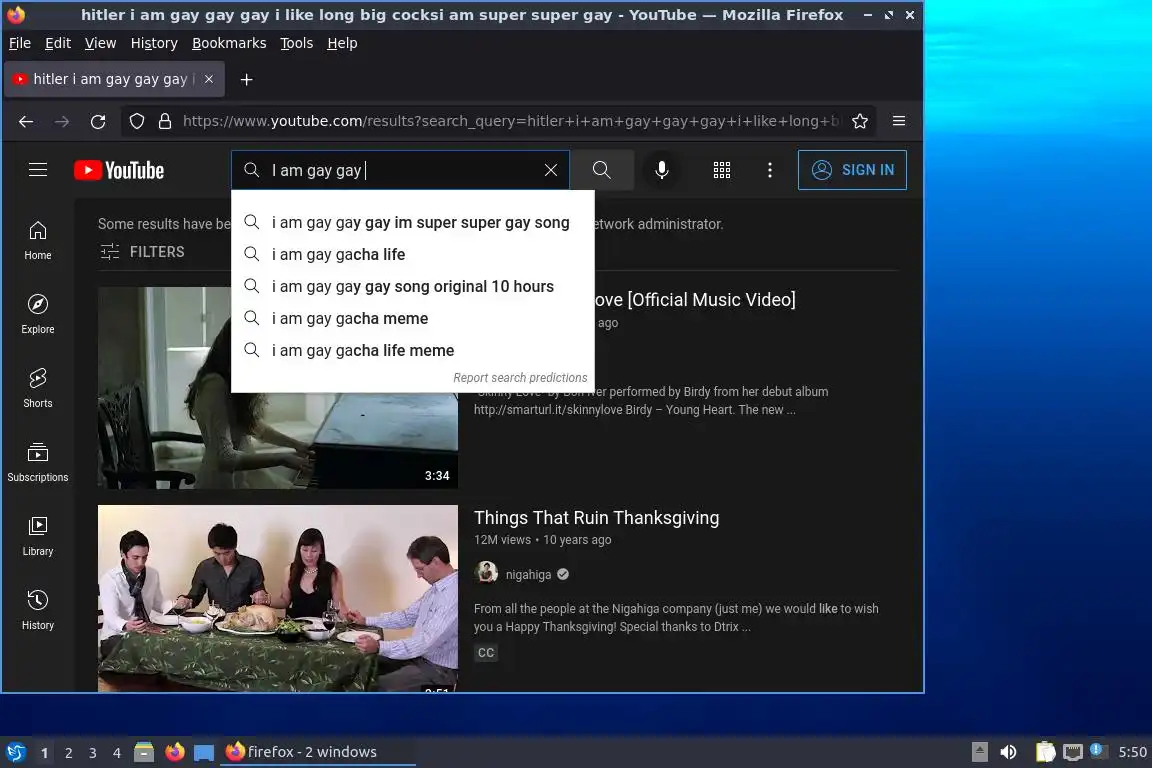1152x768 pixels.
Task: Open tracking protection shield icon
Action: (x=137, y=121)
